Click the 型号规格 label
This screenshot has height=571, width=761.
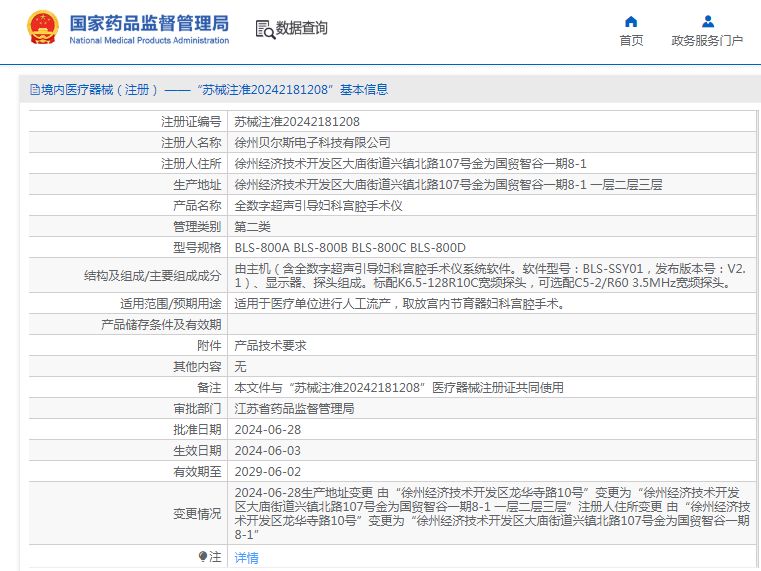click(197, 248)
